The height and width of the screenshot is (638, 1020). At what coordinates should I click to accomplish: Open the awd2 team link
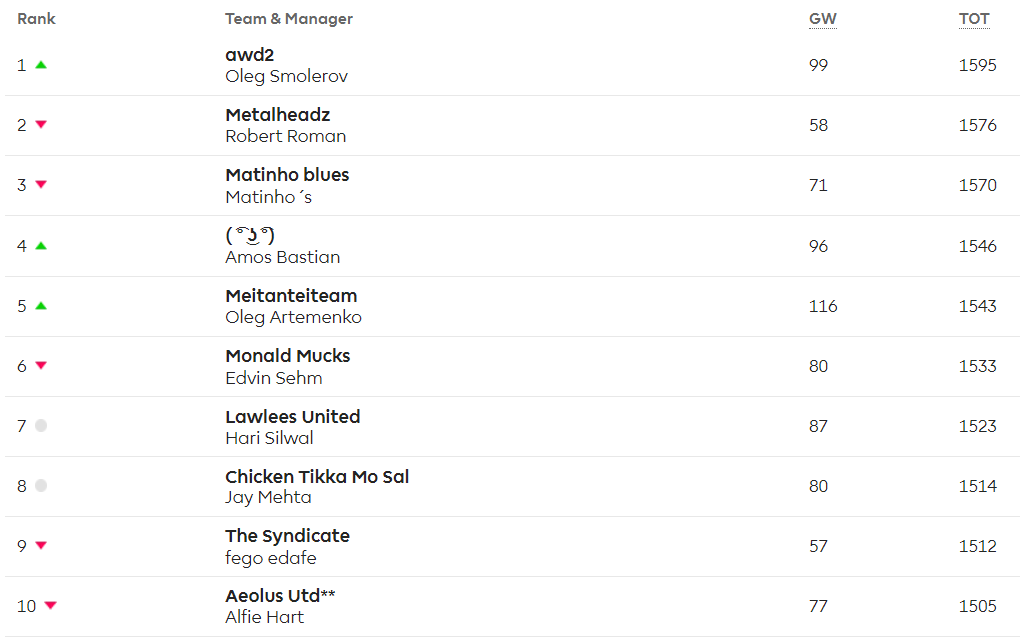click(250, 55)
